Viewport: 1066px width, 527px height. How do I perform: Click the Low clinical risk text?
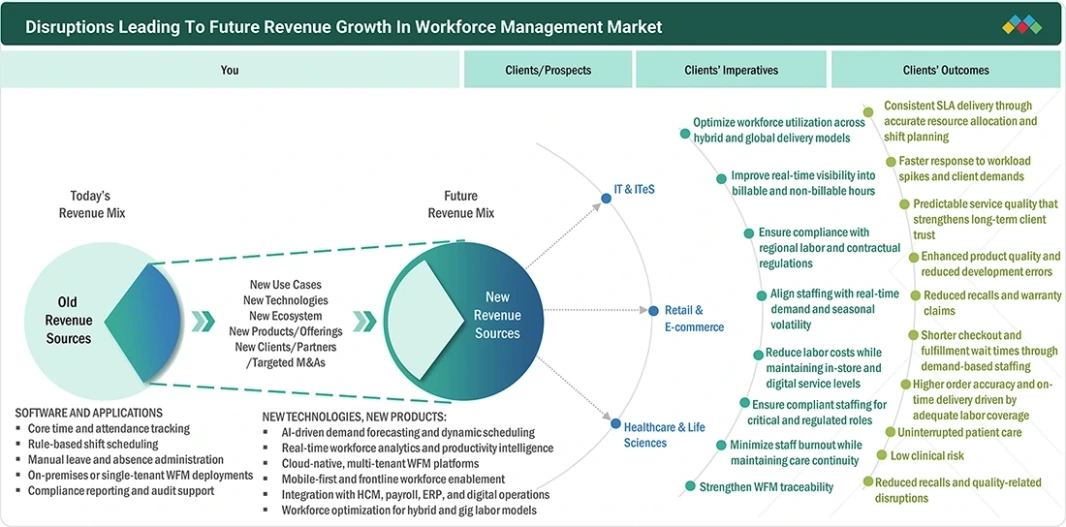click(x=927, y=455)
